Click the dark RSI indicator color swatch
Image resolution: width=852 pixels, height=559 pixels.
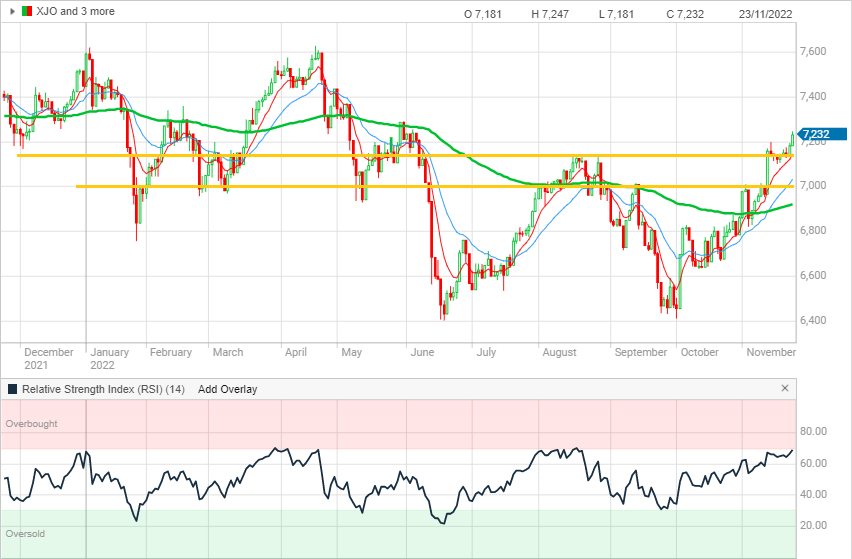(12, 389)
